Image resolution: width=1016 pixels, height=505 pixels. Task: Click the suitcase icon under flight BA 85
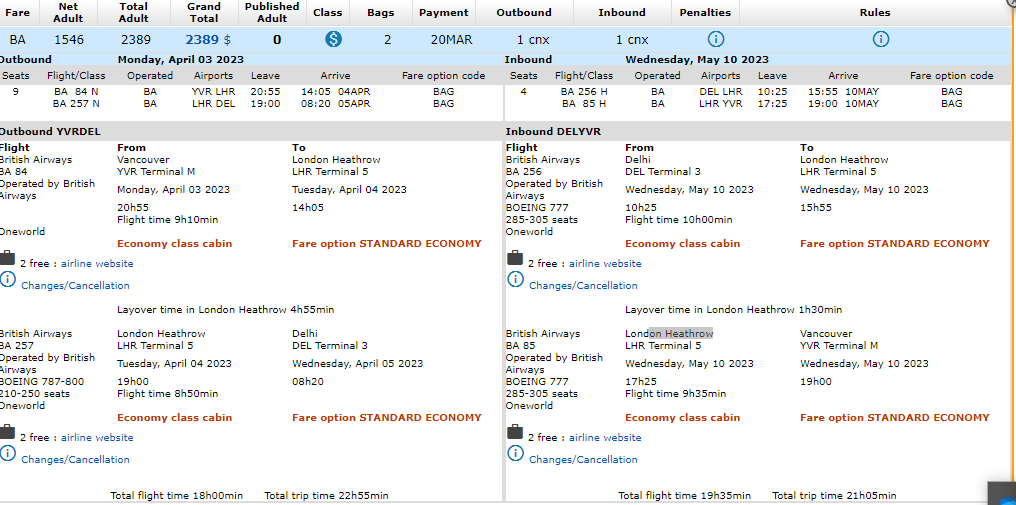click(515, 433)
